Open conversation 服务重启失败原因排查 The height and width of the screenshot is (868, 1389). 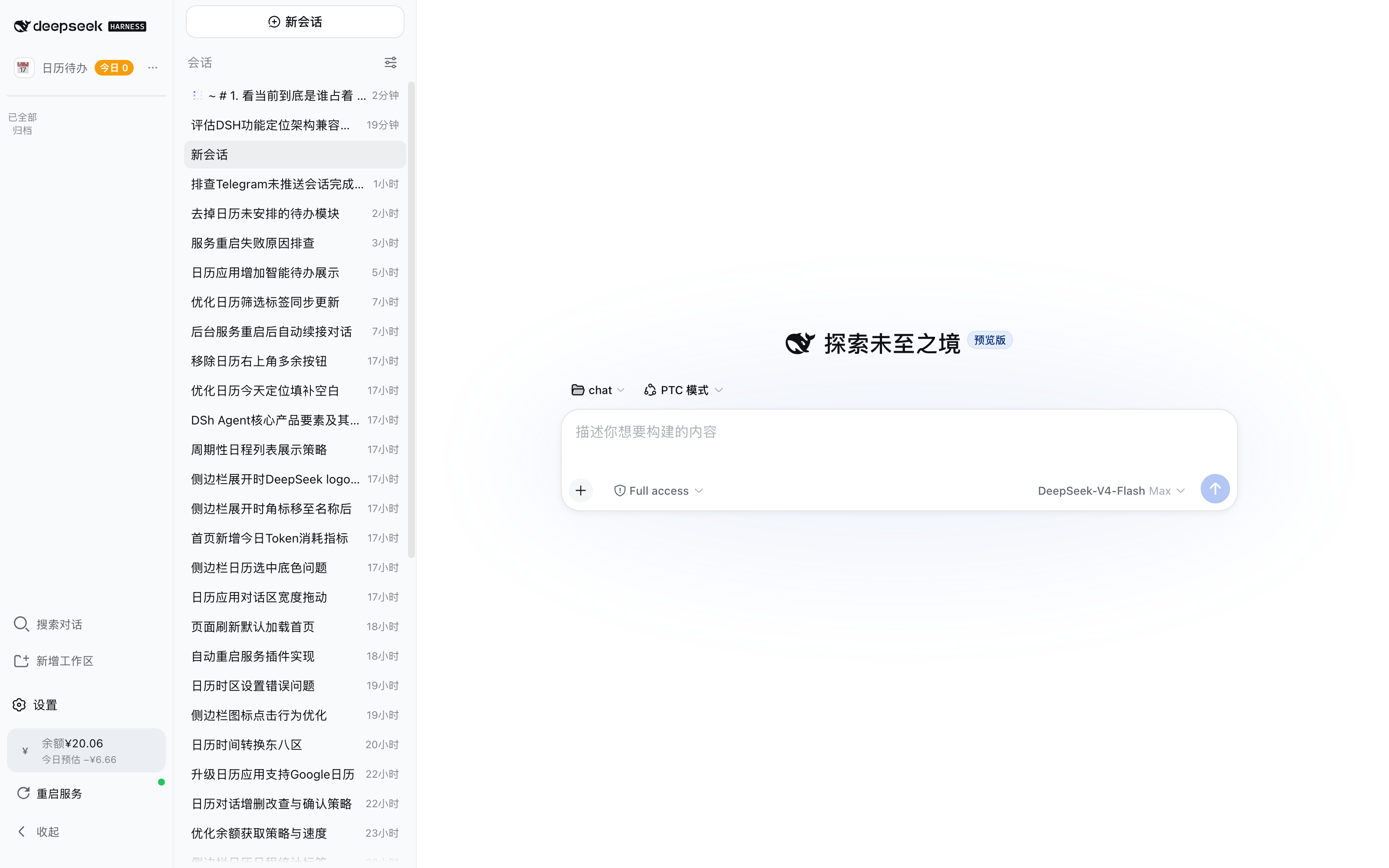(x=295, y=243)
